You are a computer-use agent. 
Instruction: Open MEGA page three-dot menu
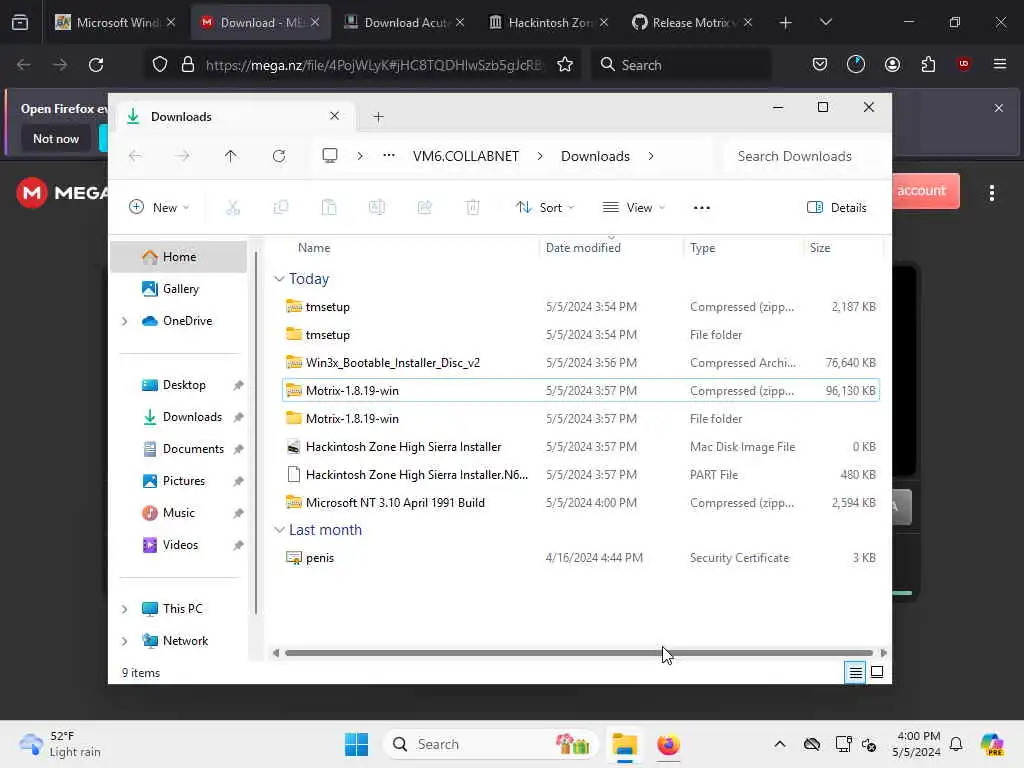click(991, 193)
